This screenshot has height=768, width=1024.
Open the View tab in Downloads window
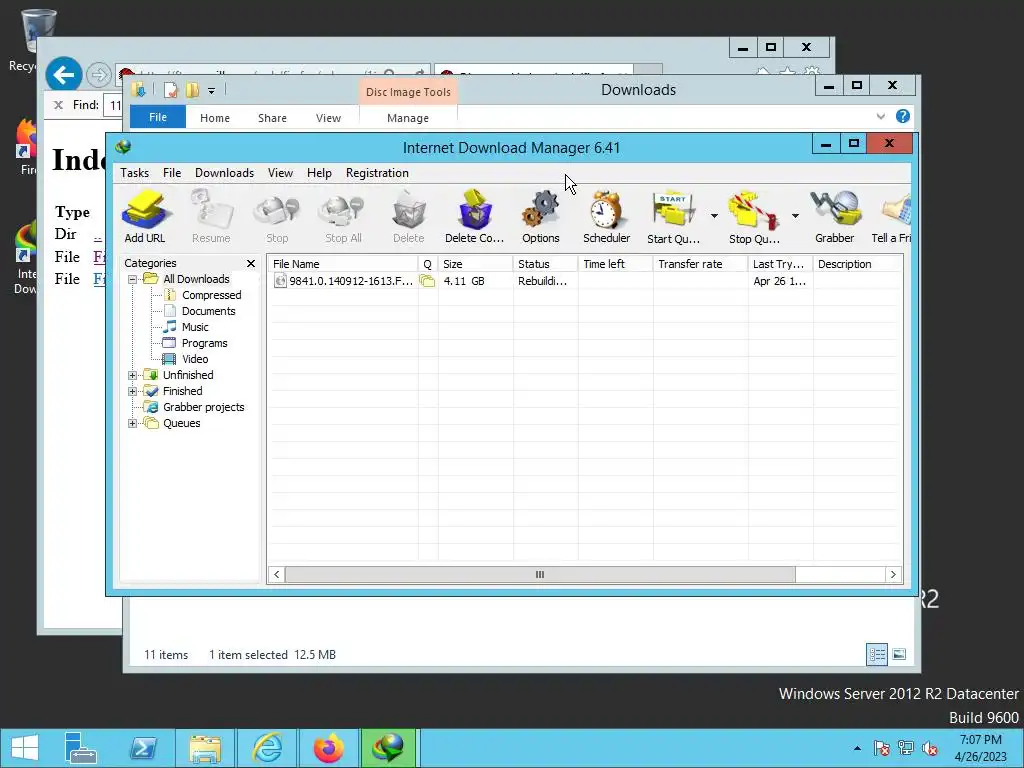tap(328, 118)
